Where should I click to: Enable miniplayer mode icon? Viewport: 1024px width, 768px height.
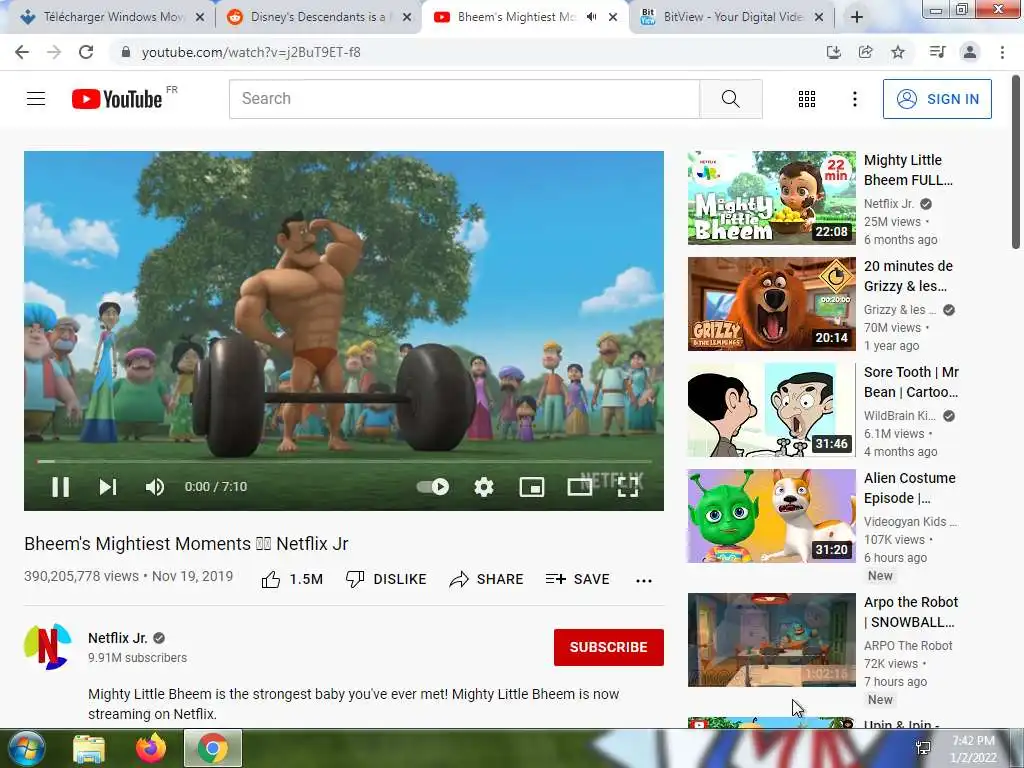[532, 487]
